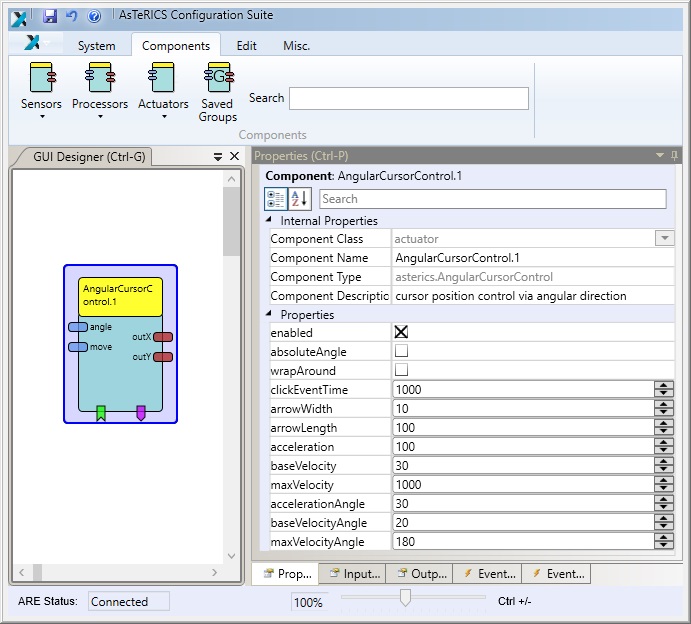Viewport: 691px width, 624px height.
Task: Open the Misc. ribbon tab
Action: coord(297,46)
